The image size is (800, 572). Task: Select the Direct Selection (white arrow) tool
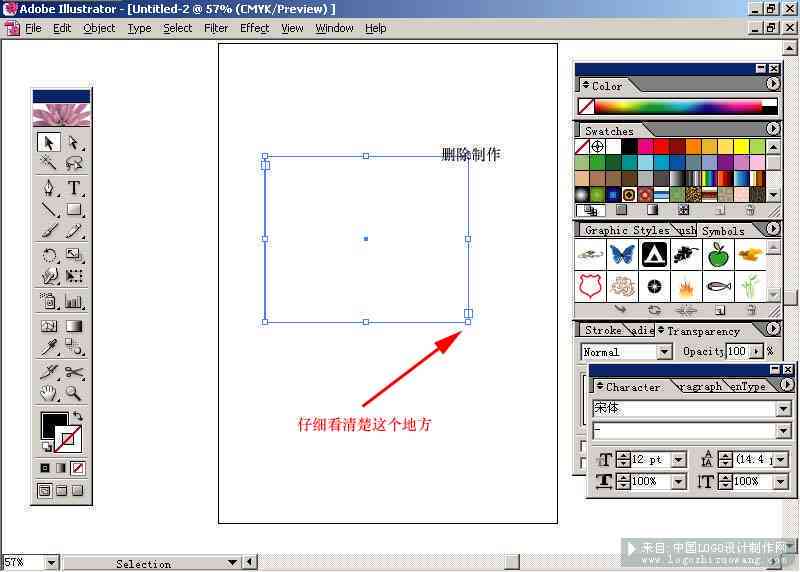coord(73,142)
